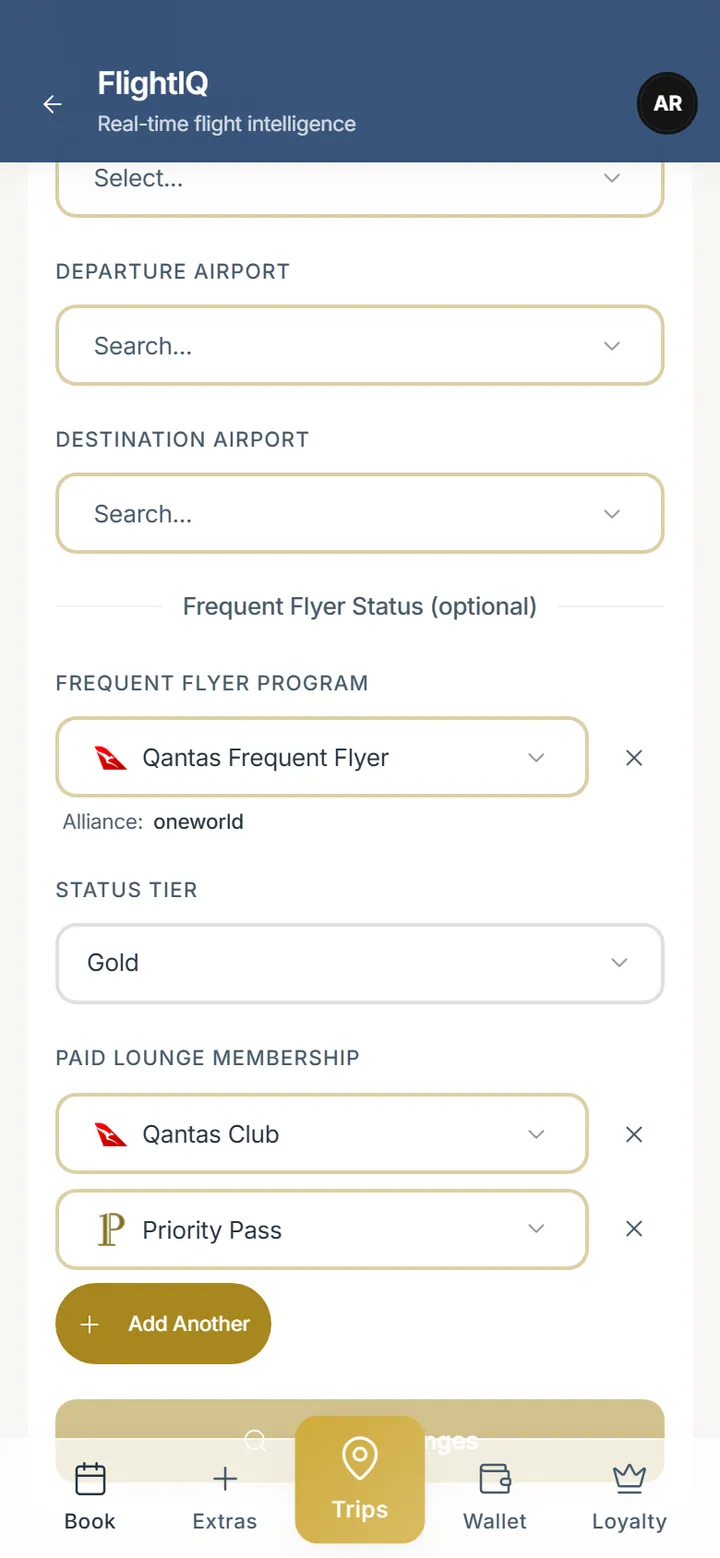
Task: Click the Add Another button
Action: [x=163, y=1323]
